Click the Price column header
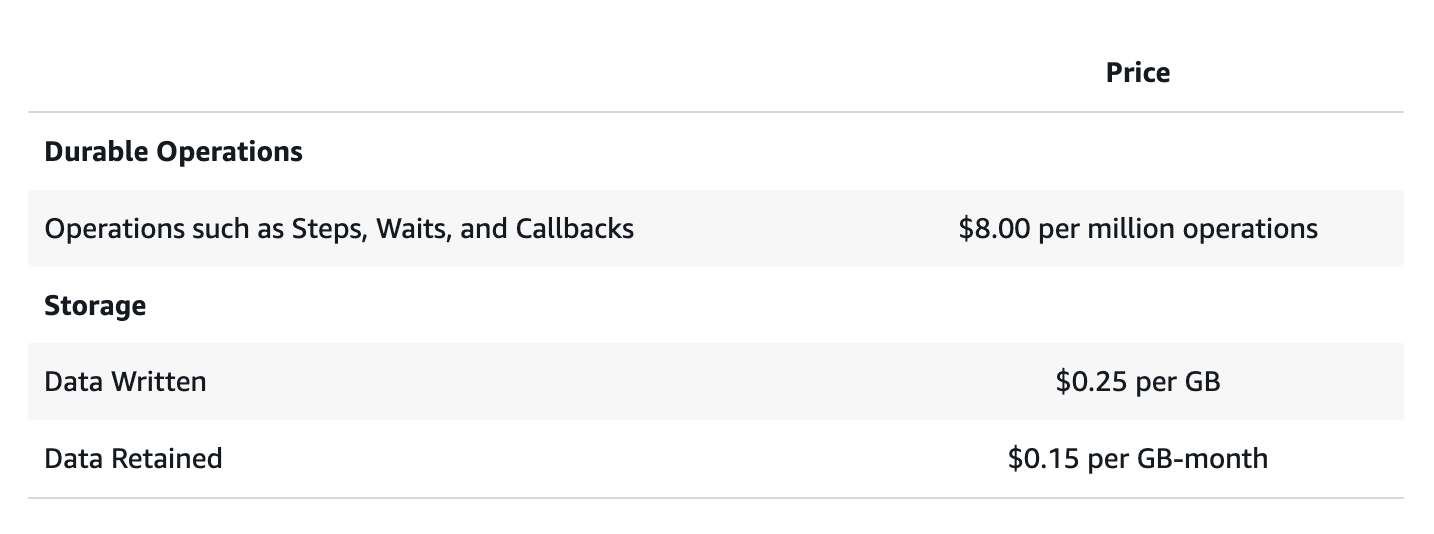The image size is (1434, 534). click(1137, 73)
